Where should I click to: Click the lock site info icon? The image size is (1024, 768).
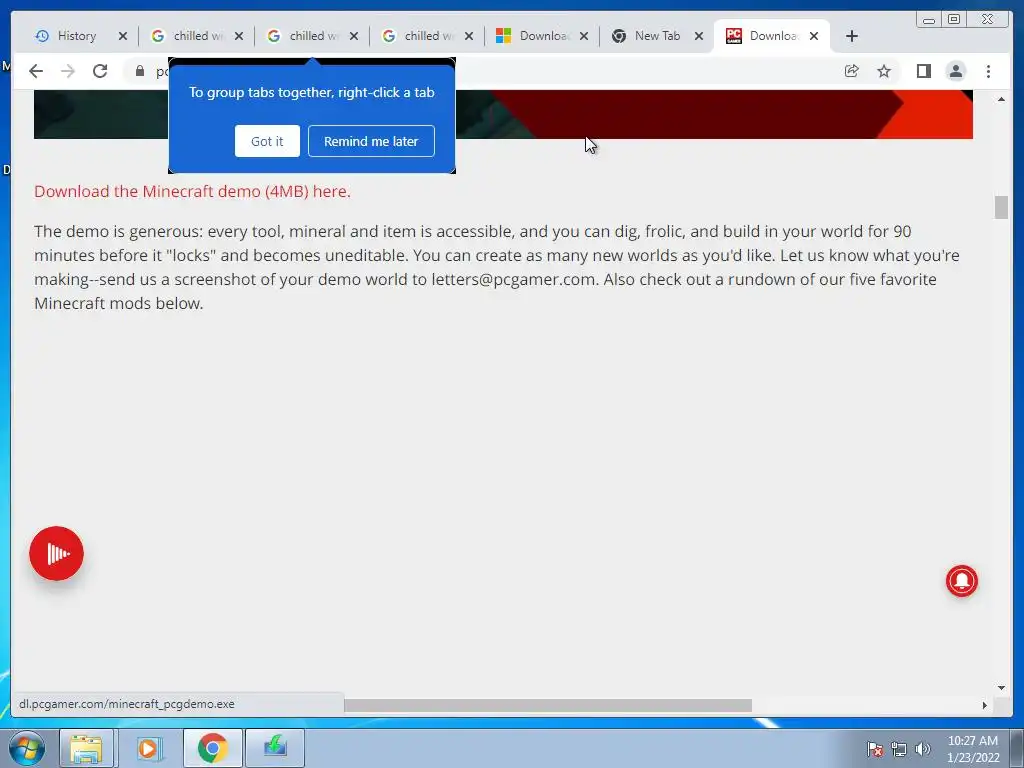[x=139, y=71]
